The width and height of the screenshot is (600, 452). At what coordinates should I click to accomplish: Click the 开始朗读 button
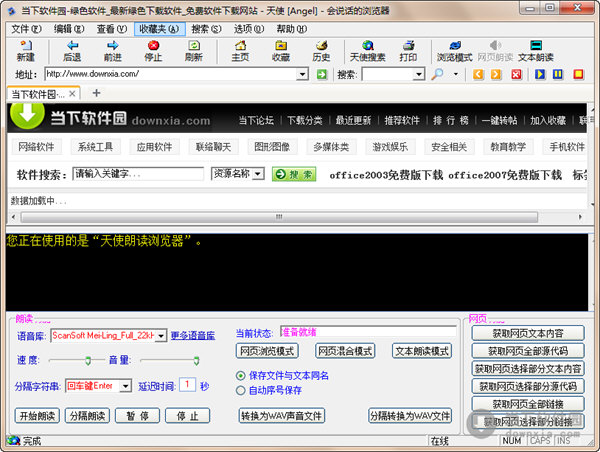click(37, 416)
